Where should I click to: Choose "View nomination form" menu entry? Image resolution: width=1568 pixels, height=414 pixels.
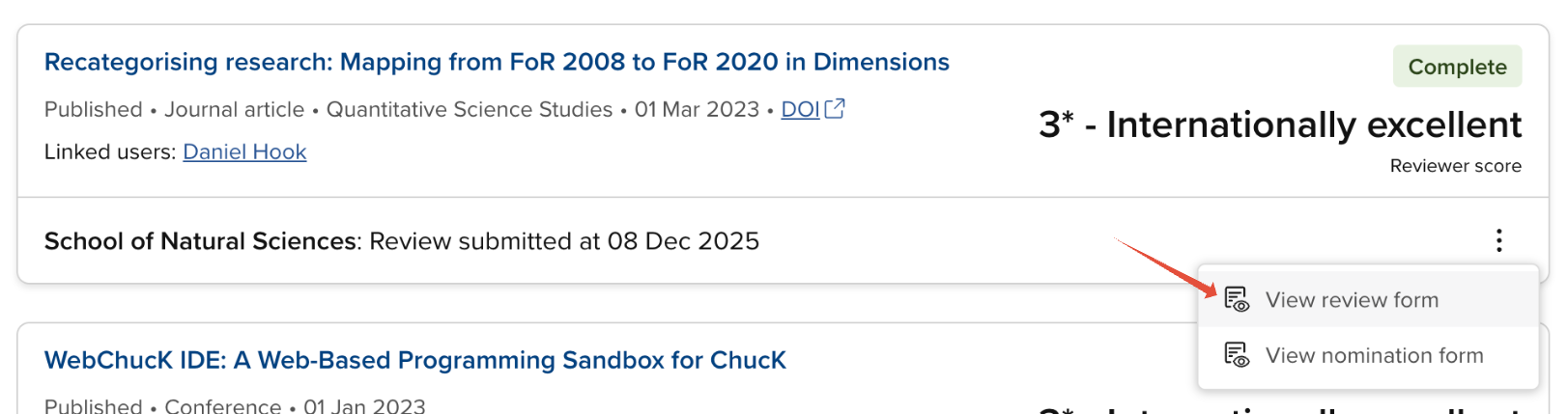(x=1374, y=355)
